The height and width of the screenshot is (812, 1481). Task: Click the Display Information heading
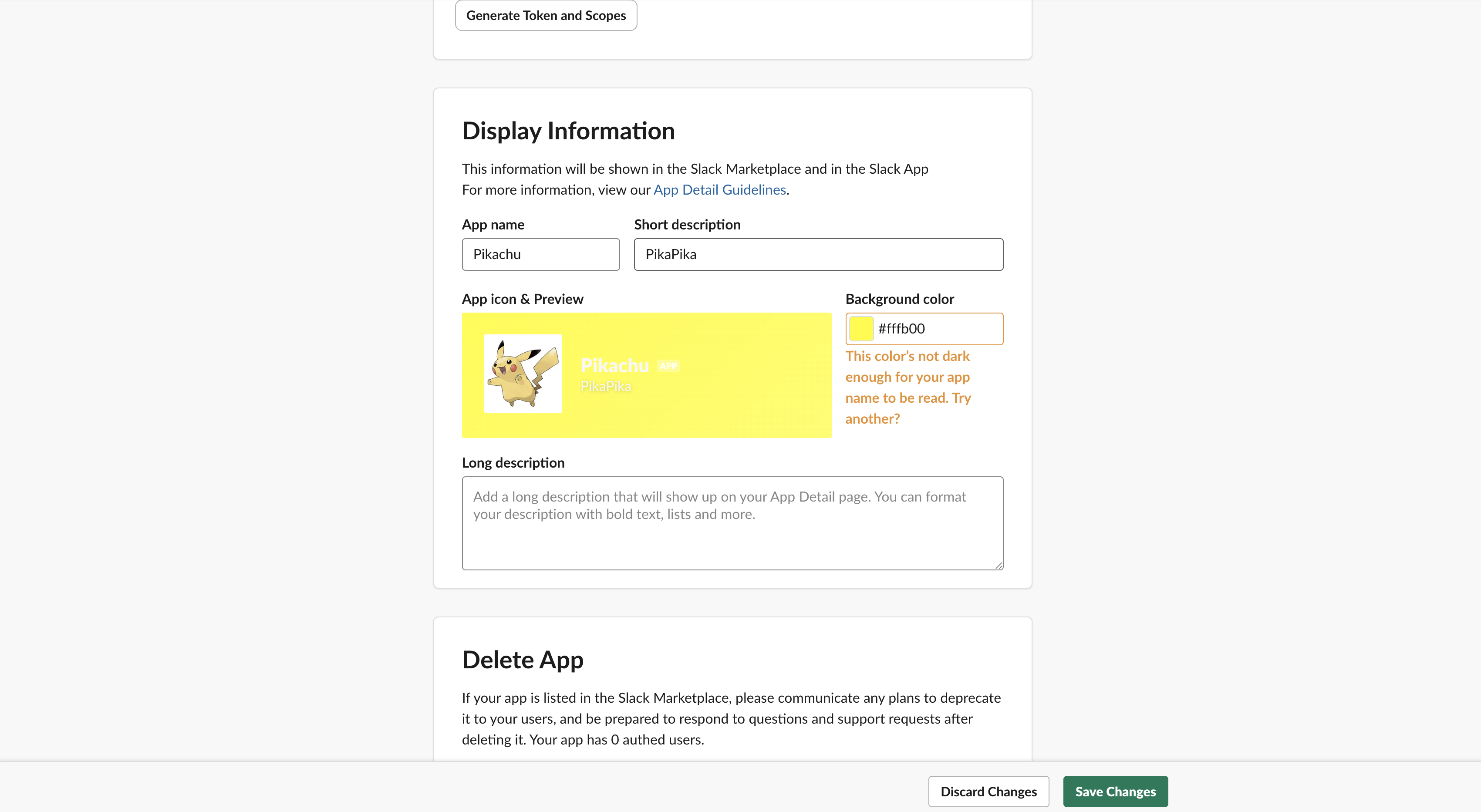[x=568, y=131]
